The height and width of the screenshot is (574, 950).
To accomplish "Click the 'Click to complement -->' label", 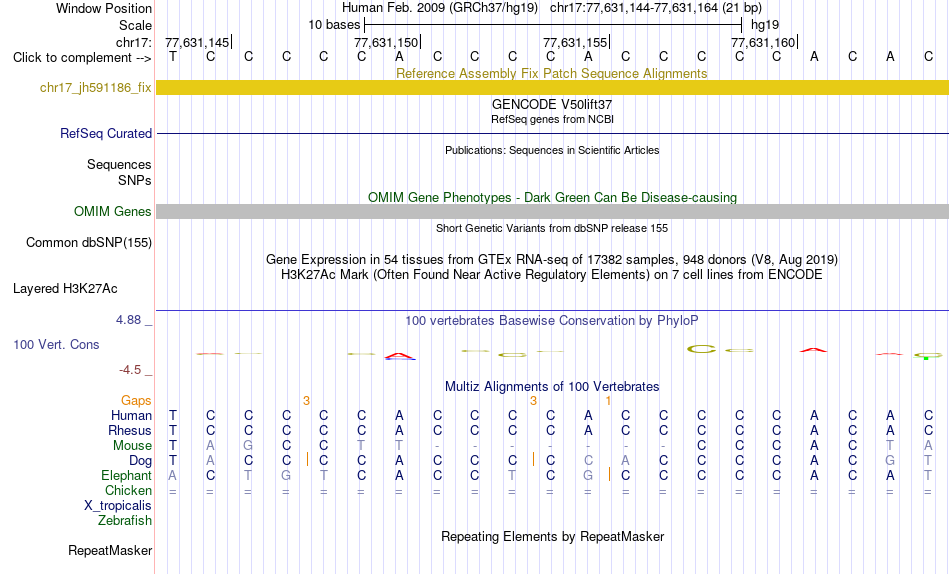I will pos(82,58).
